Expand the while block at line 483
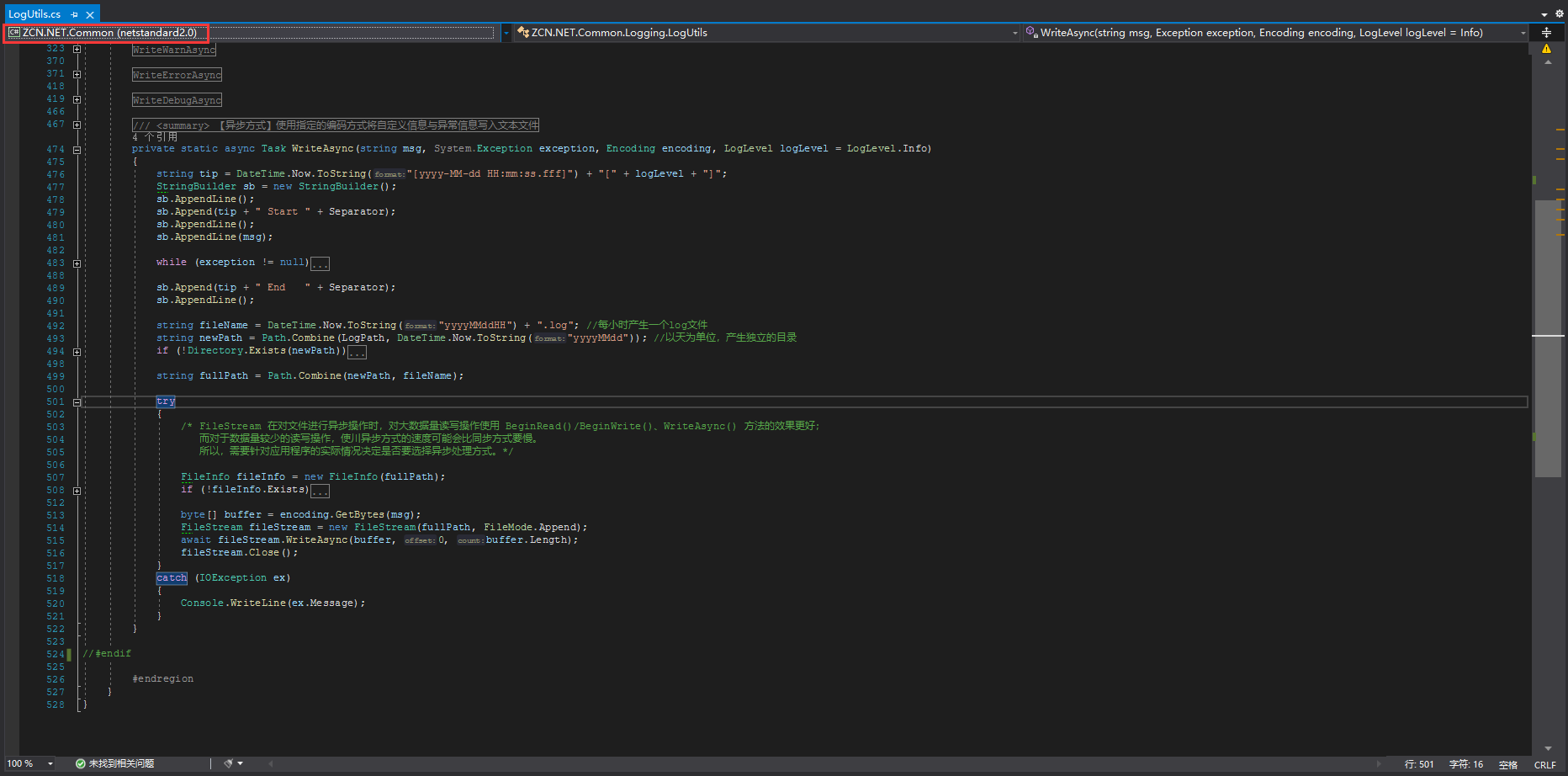This screenshot has height=776, width=1568. [77, 263]
